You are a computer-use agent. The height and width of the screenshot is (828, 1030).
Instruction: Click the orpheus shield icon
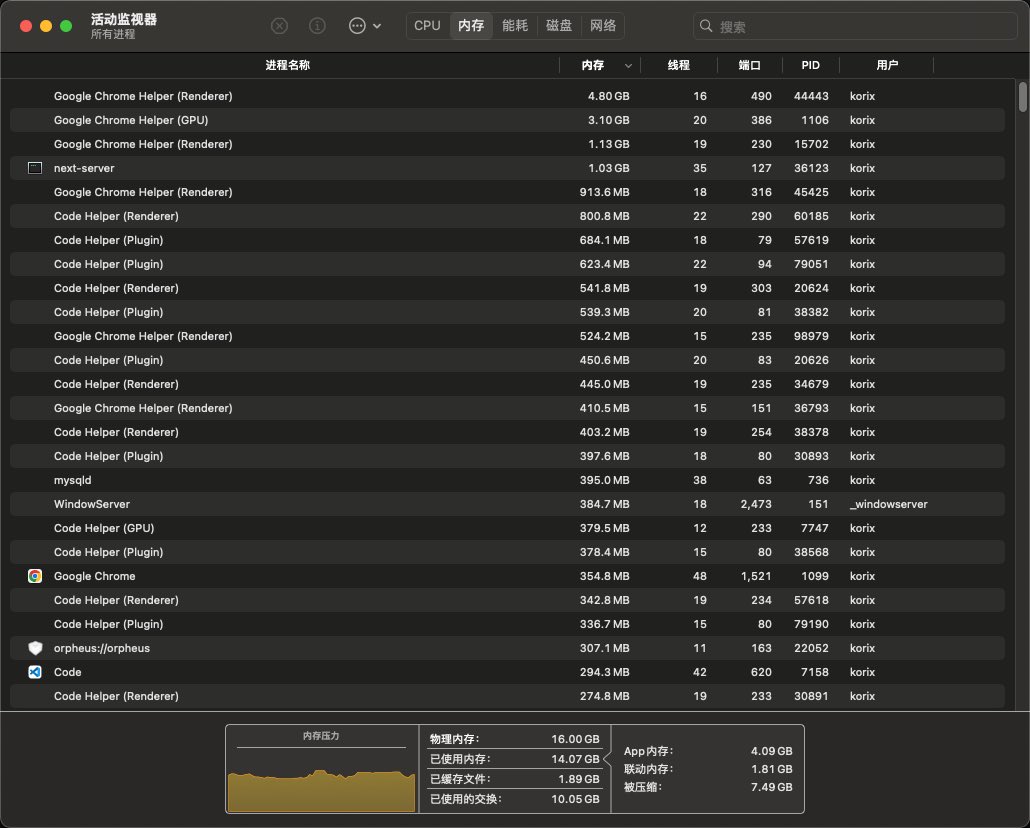click(35, 648)
